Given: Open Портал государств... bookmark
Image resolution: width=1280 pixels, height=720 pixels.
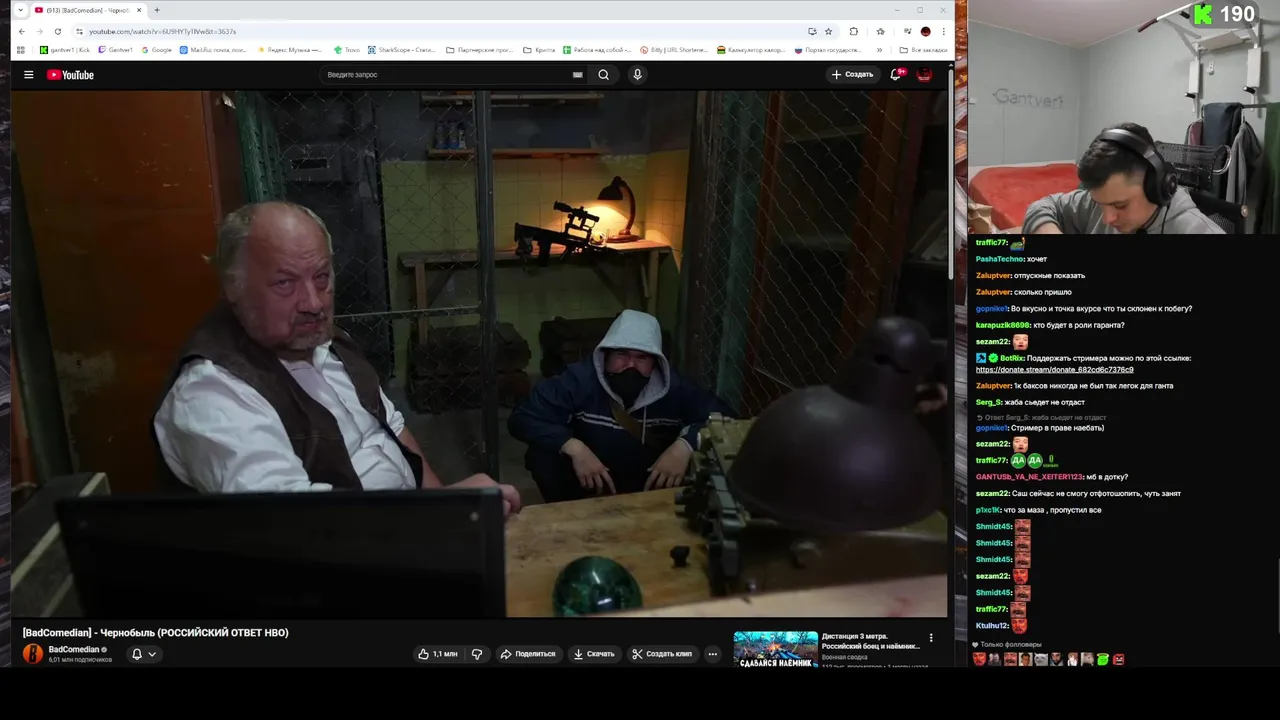Looking at the screenshot, I should 828,50.
